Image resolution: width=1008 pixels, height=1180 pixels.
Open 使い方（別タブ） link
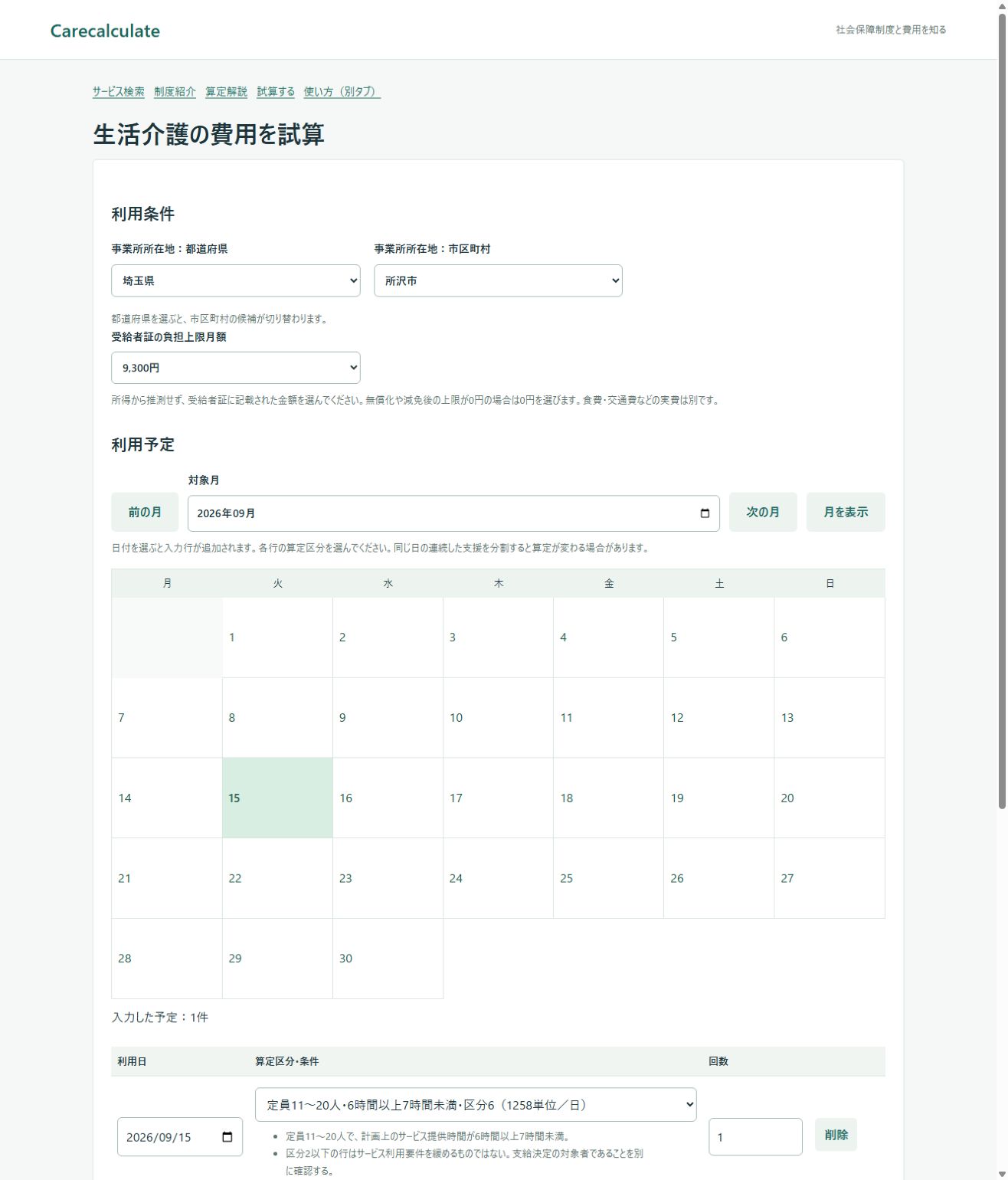tap(342, 91)
